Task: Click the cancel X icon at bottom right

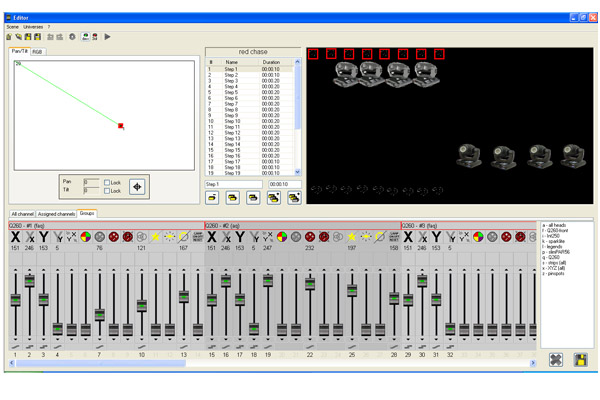Action: pos(555,360)
